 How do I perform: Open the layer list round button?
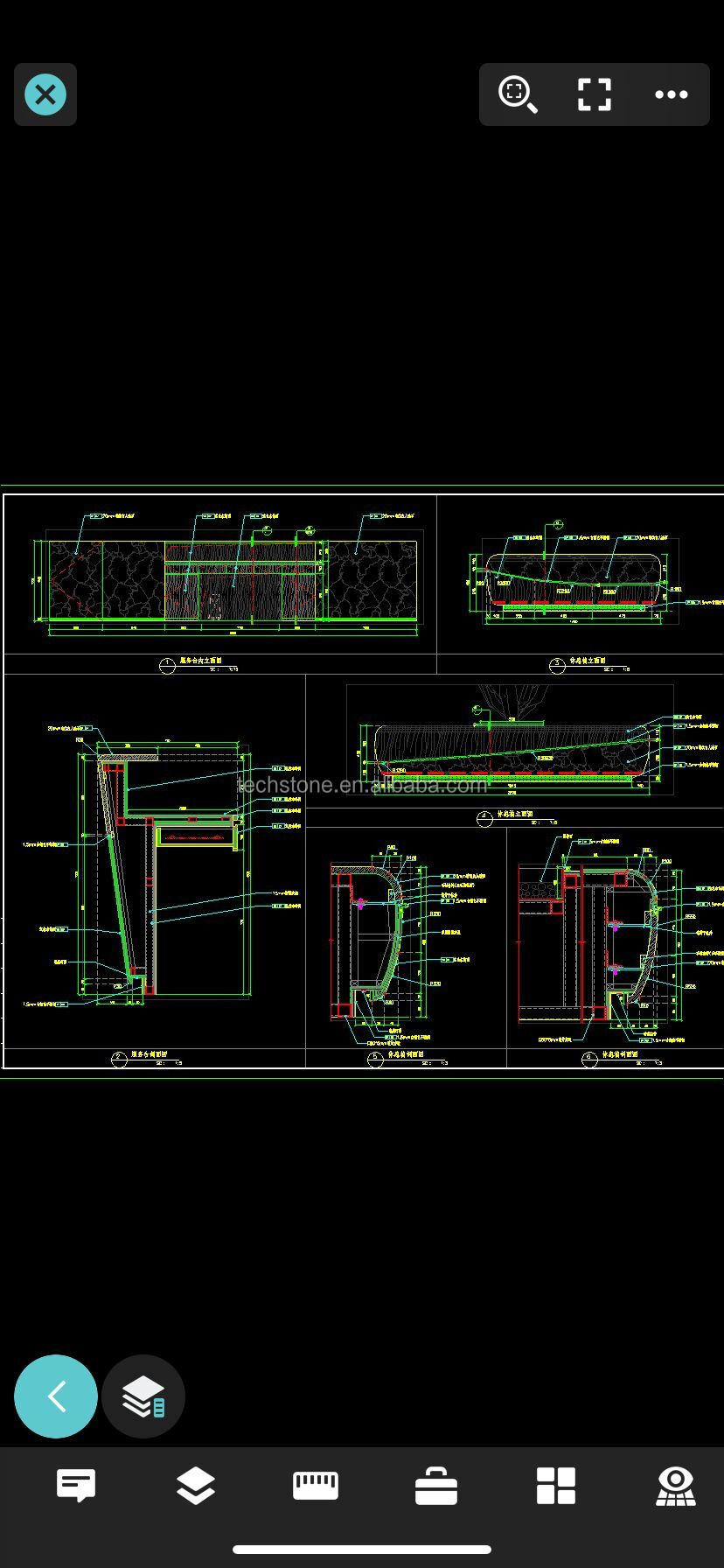(x=143, y=1396)
